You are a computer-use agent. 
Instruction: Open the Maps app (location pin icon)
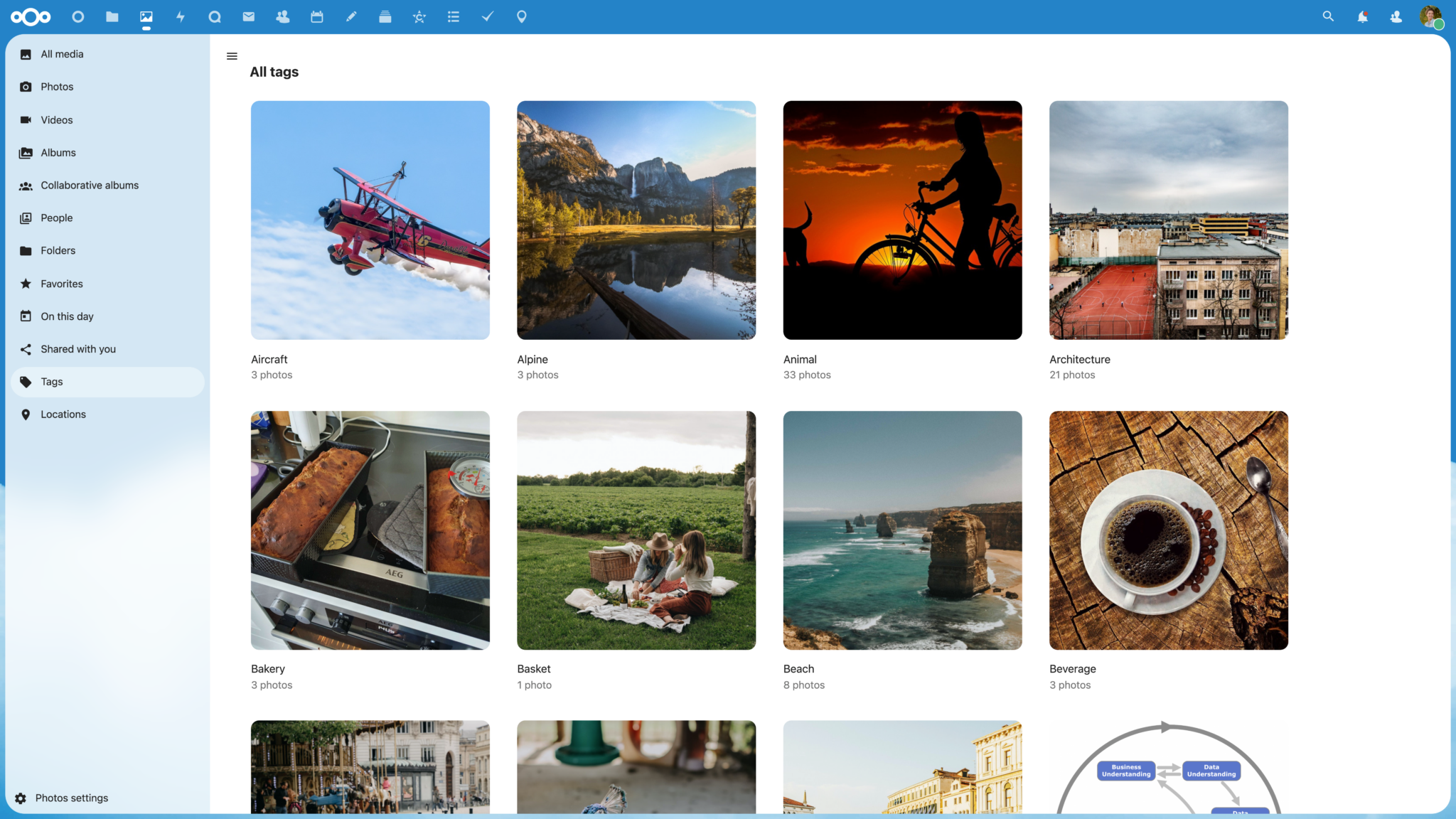tap(521, 16)
